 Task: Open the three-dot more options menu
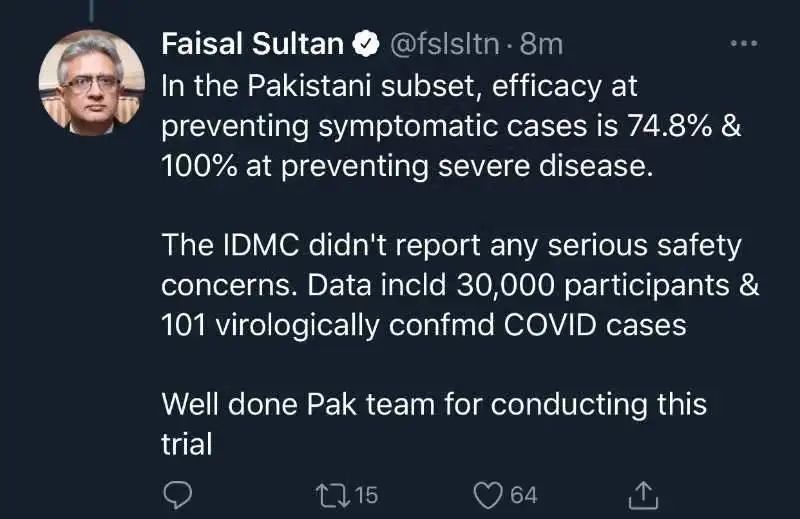745,44
